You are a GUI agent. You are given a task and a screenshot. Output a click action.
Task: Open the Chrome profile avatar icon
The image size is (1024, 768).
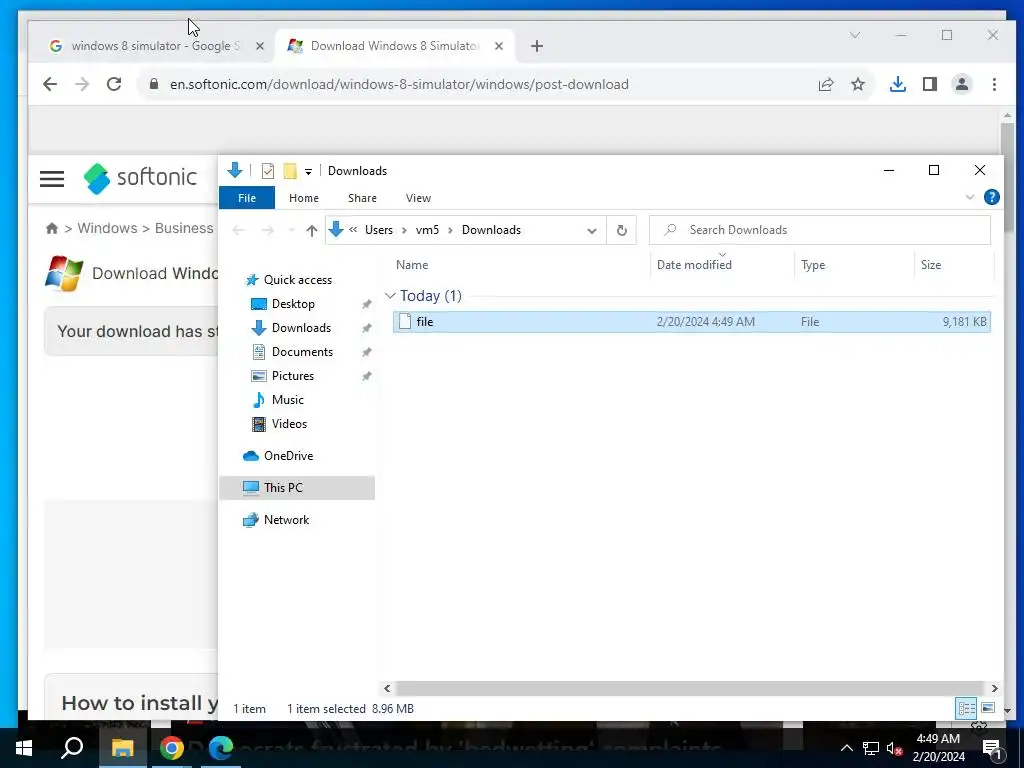point(961,84)
